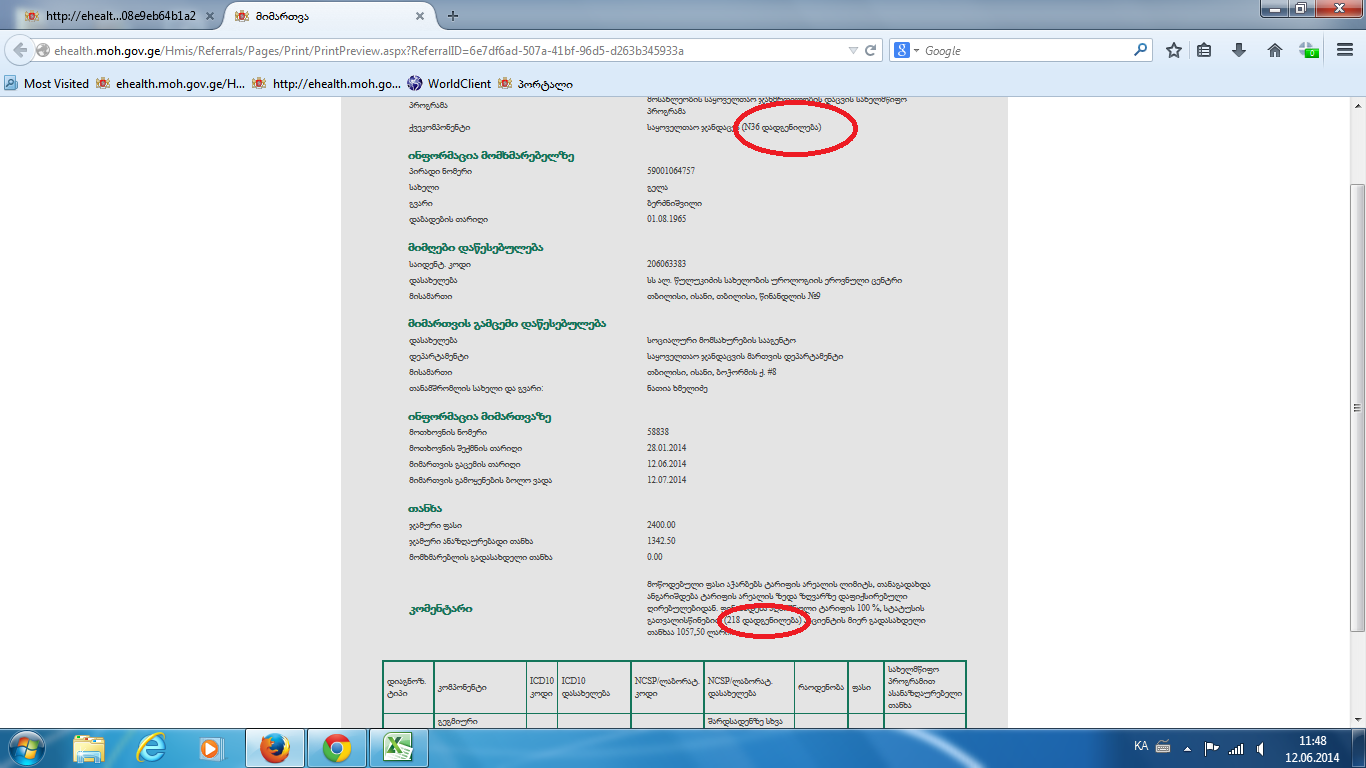Open the Most Visited bookmarks folder
1366x768 pixels.
[47, 84]
